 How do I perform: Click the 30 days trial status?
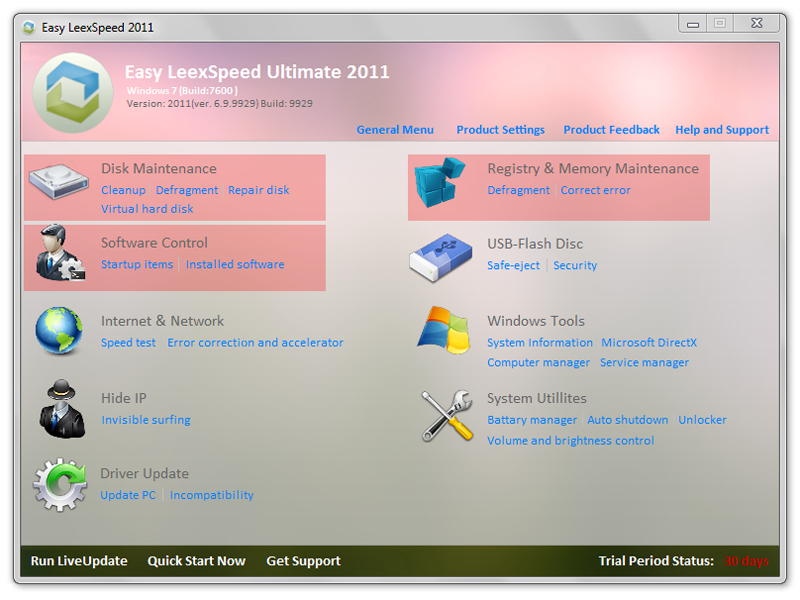point(746,561)
